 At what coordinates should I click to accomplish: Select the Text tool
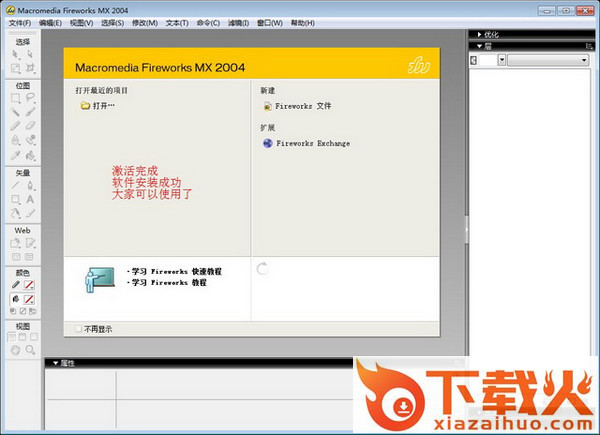(x=30, y=199)
